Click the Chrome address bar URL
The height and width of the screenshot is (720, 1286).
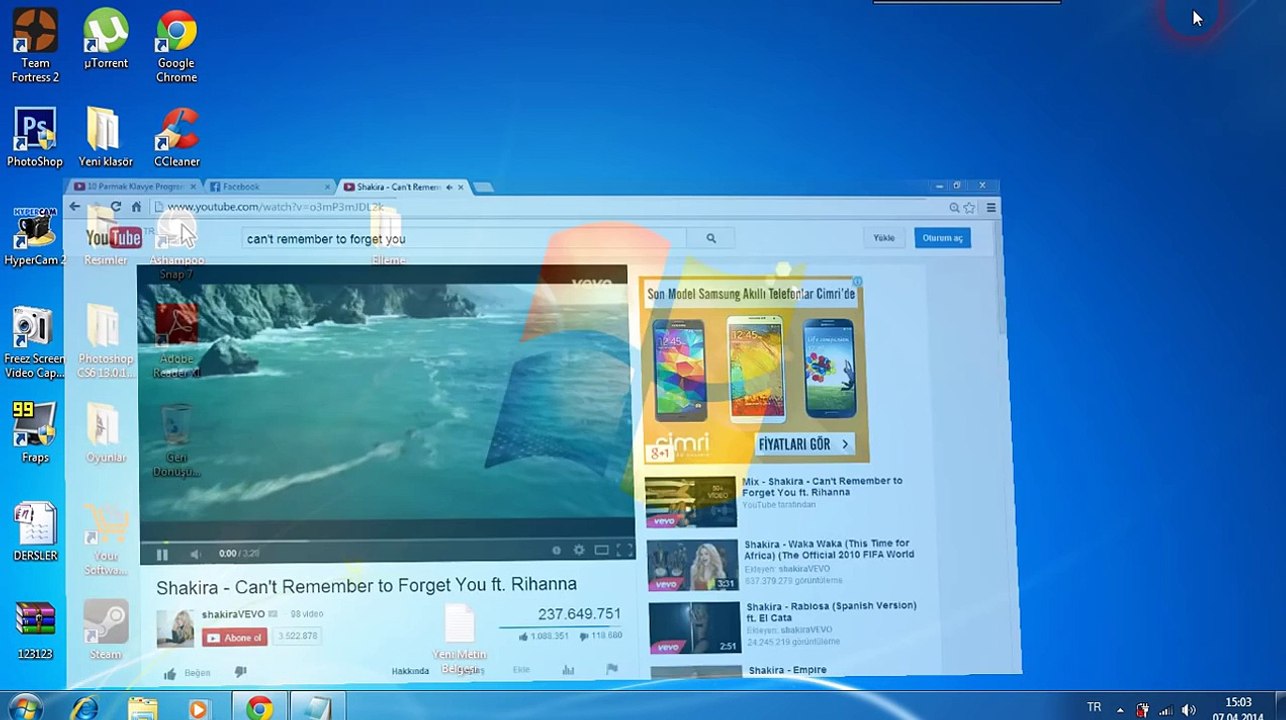[275, 207]
